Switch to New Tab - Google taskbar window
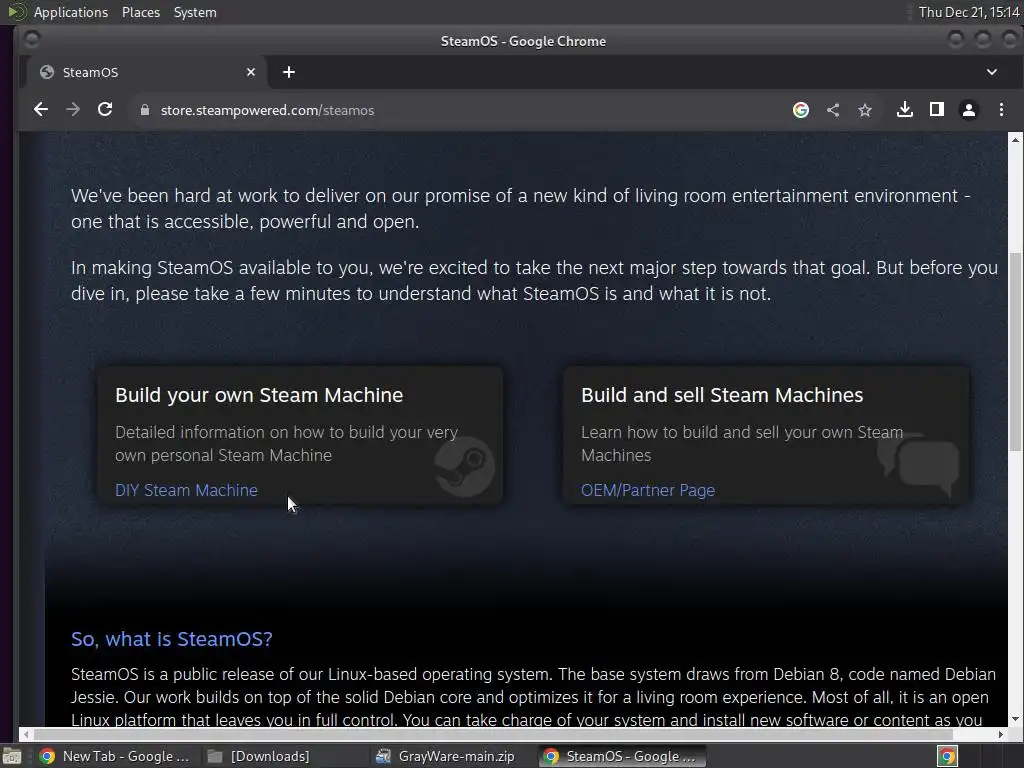This screenshot has height=768, width=1024. click(115, 756)
